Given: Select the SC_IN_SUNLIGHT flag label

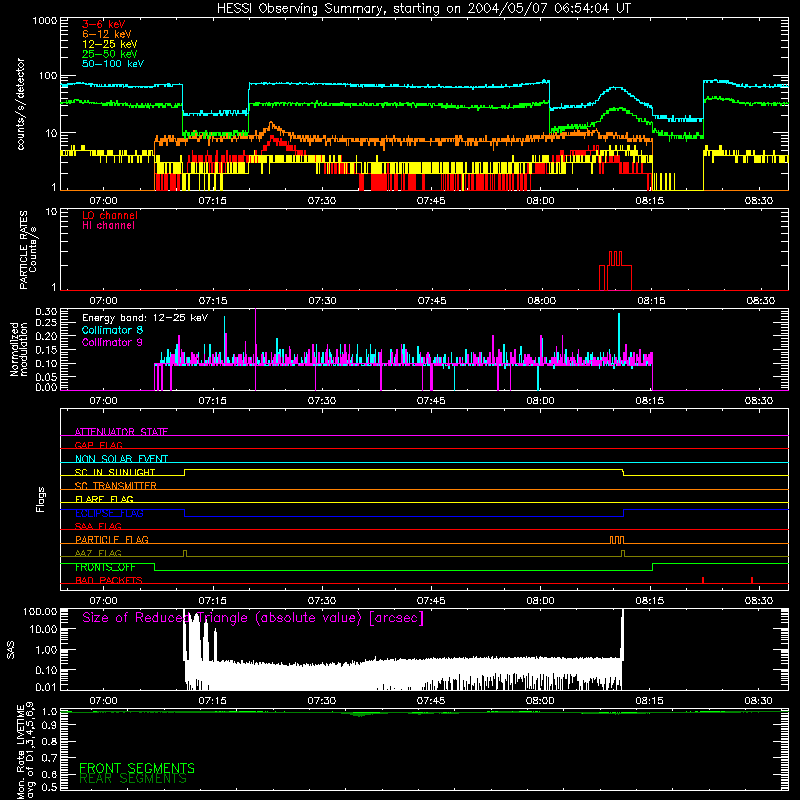Looking at the screenshot, I should (x=114, y=472).
